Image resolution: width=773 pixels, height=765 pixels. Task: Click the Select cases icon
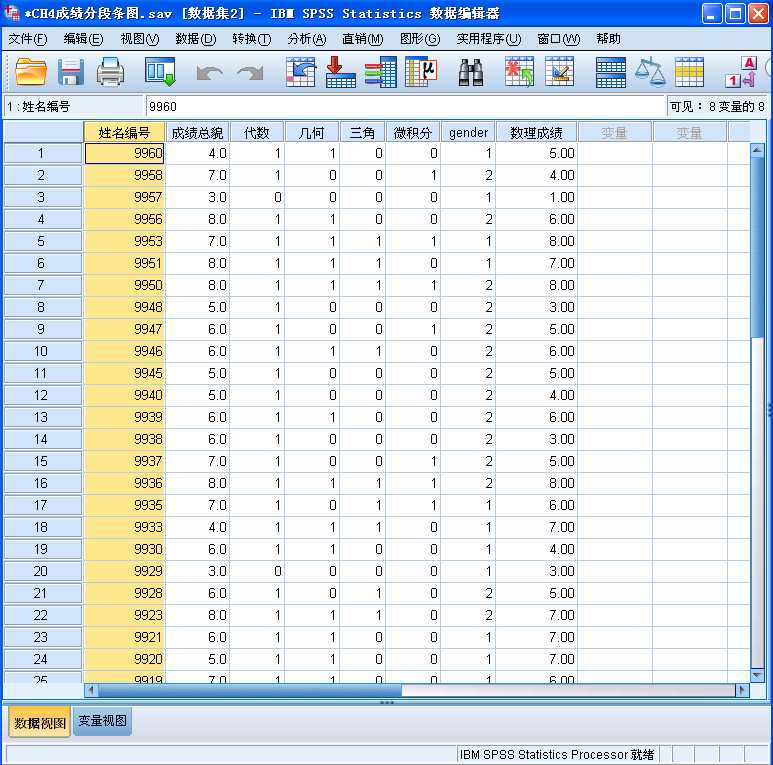pos(689,72)
